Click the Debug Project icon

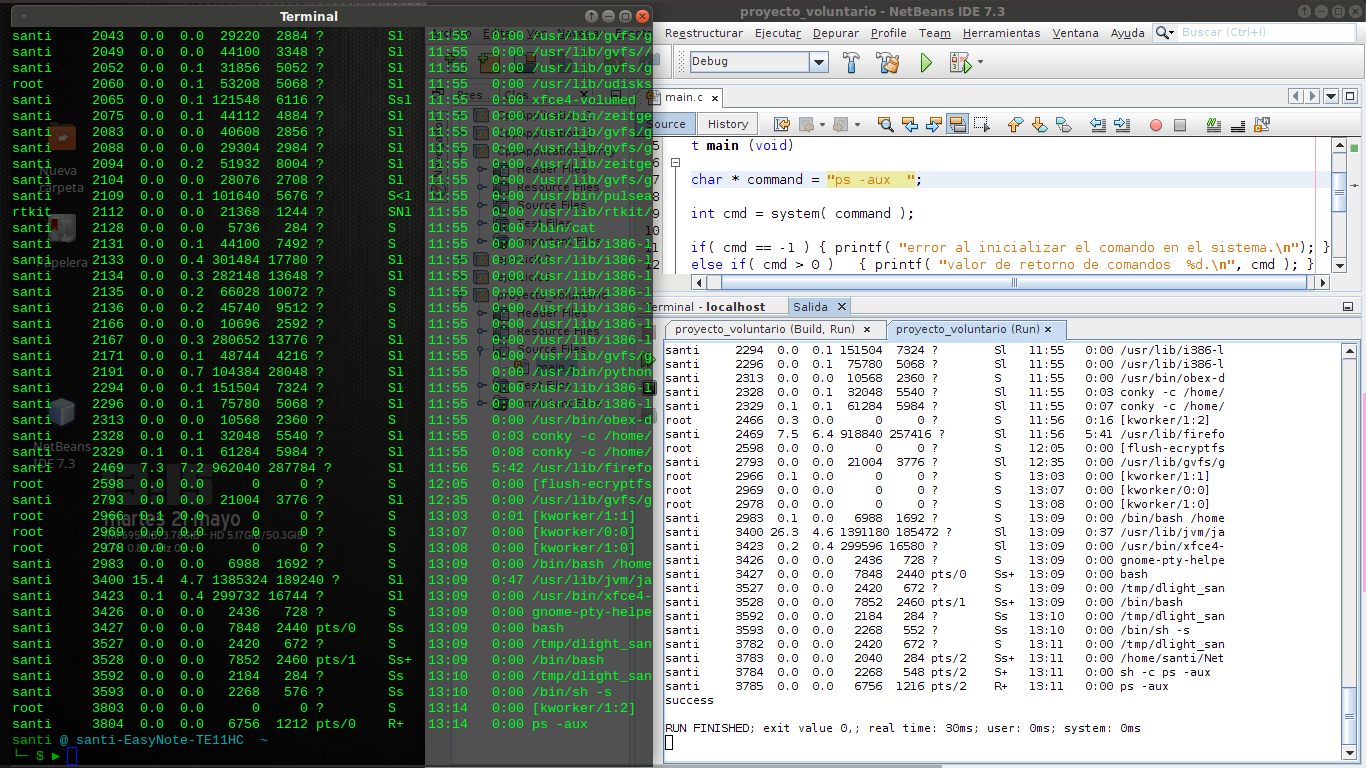tap(959, 62)
